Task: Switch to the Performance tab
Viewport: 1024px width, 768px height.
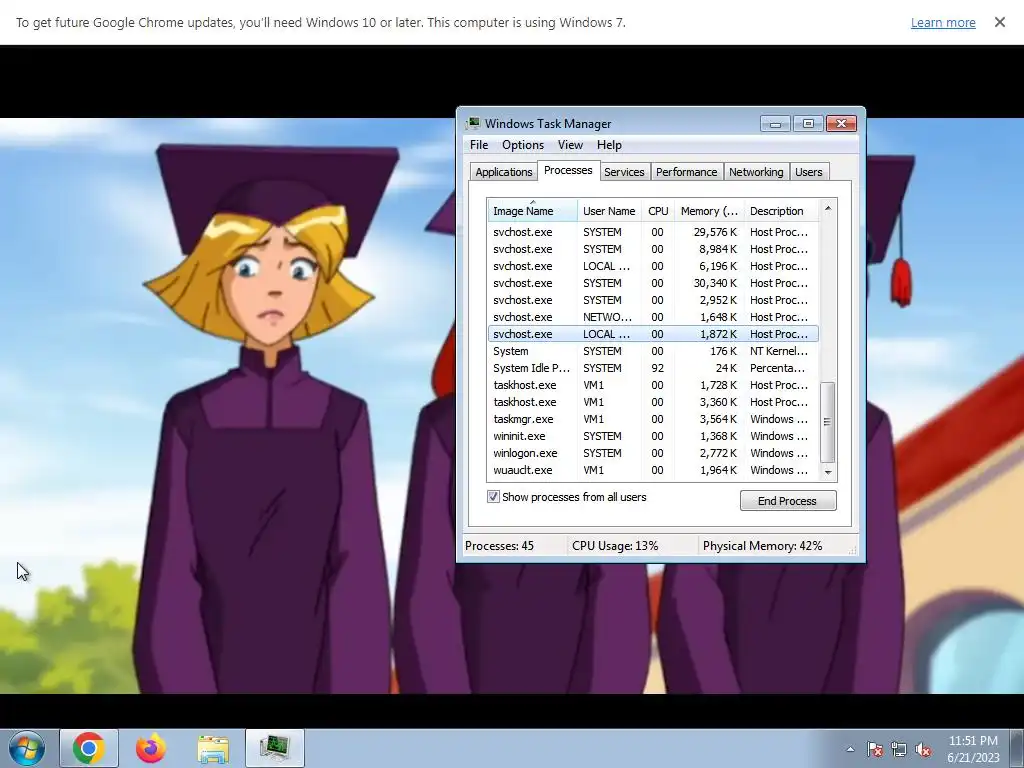Action: [686, 172]
